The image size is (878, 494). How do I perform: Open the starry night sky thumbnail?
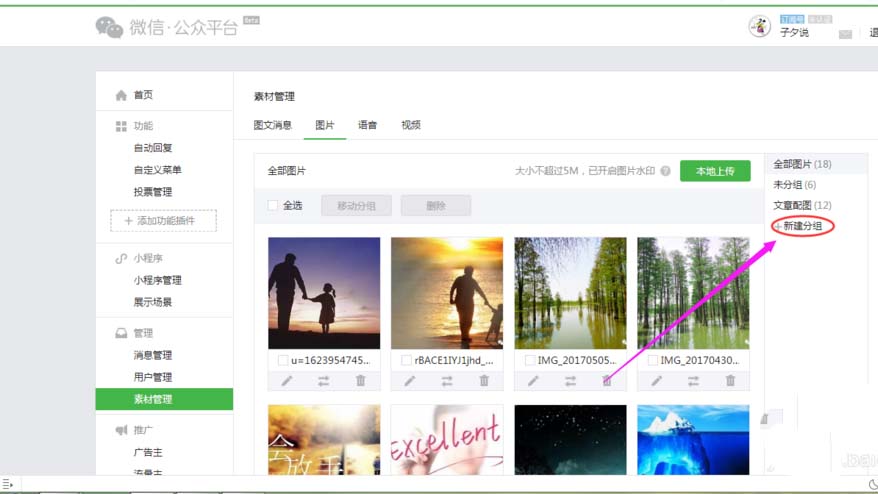570,440
